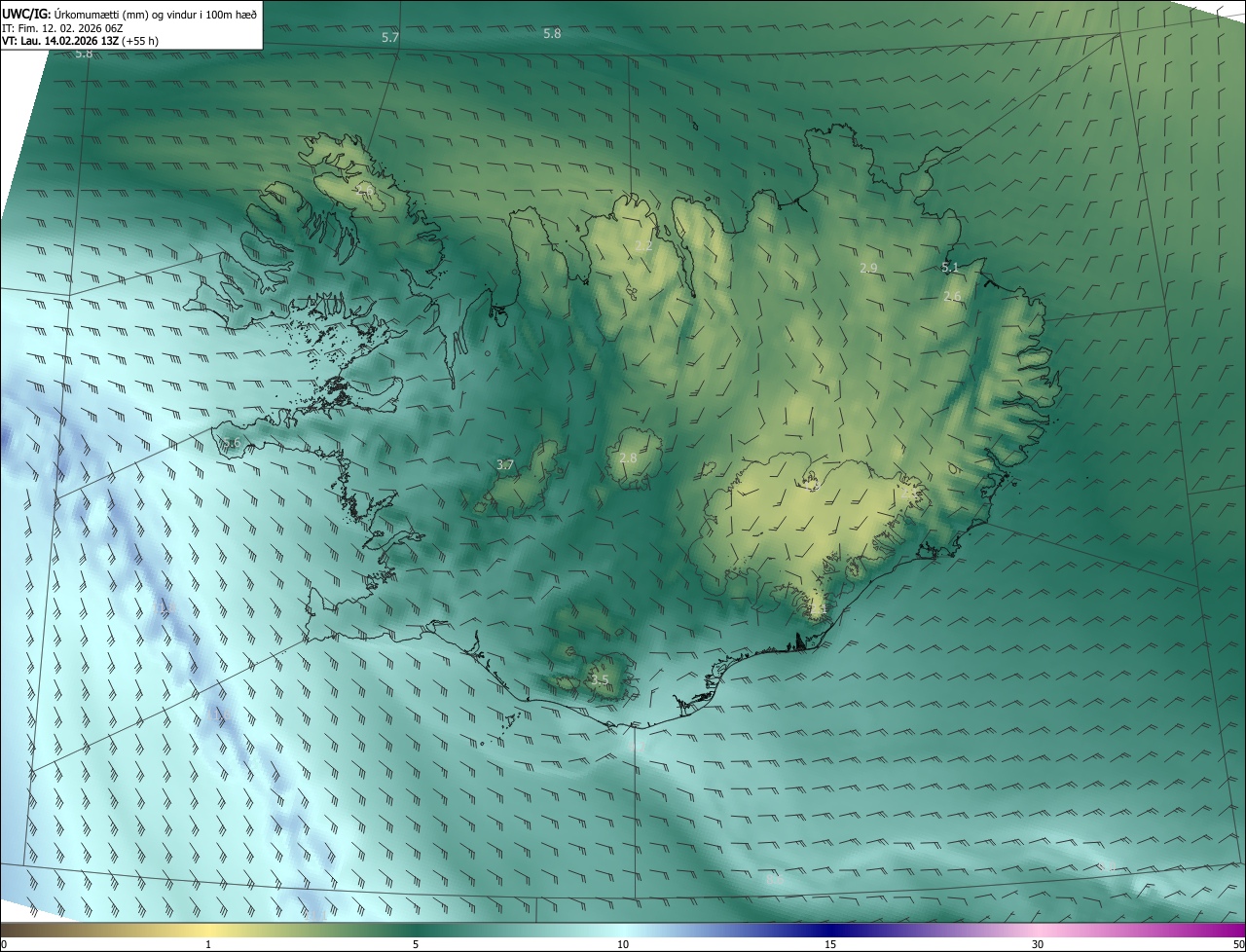Click the 5.8 label right of 5.7
Viewport: 1246px width, 952px height.
coord(552,33)
